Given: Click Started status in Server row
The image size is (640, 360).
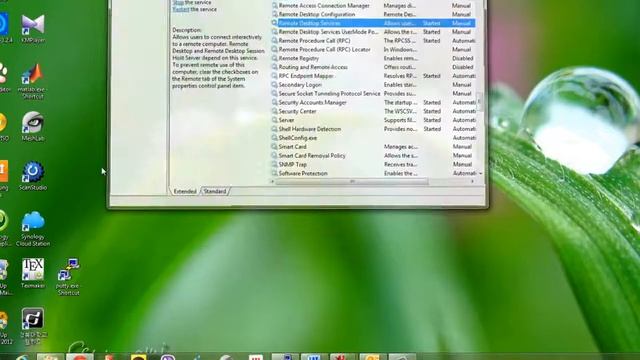Looking at the screenshot, I should pos(432,120).
